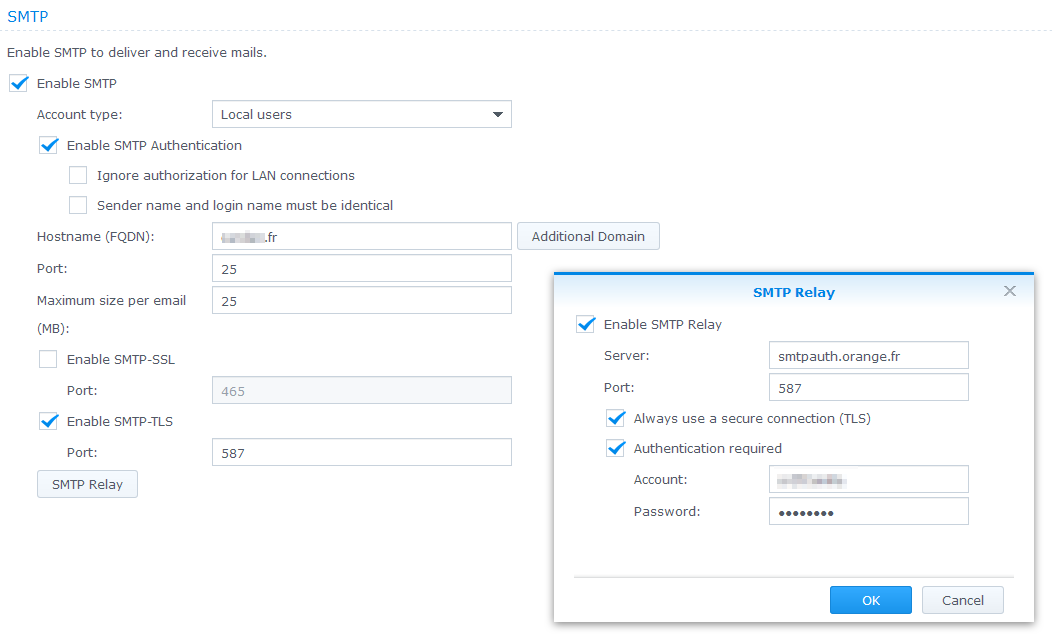The width and height of the screenshot is (1052, 635).
Task: Select the Maximum size per email field
Action: point(361,300)
